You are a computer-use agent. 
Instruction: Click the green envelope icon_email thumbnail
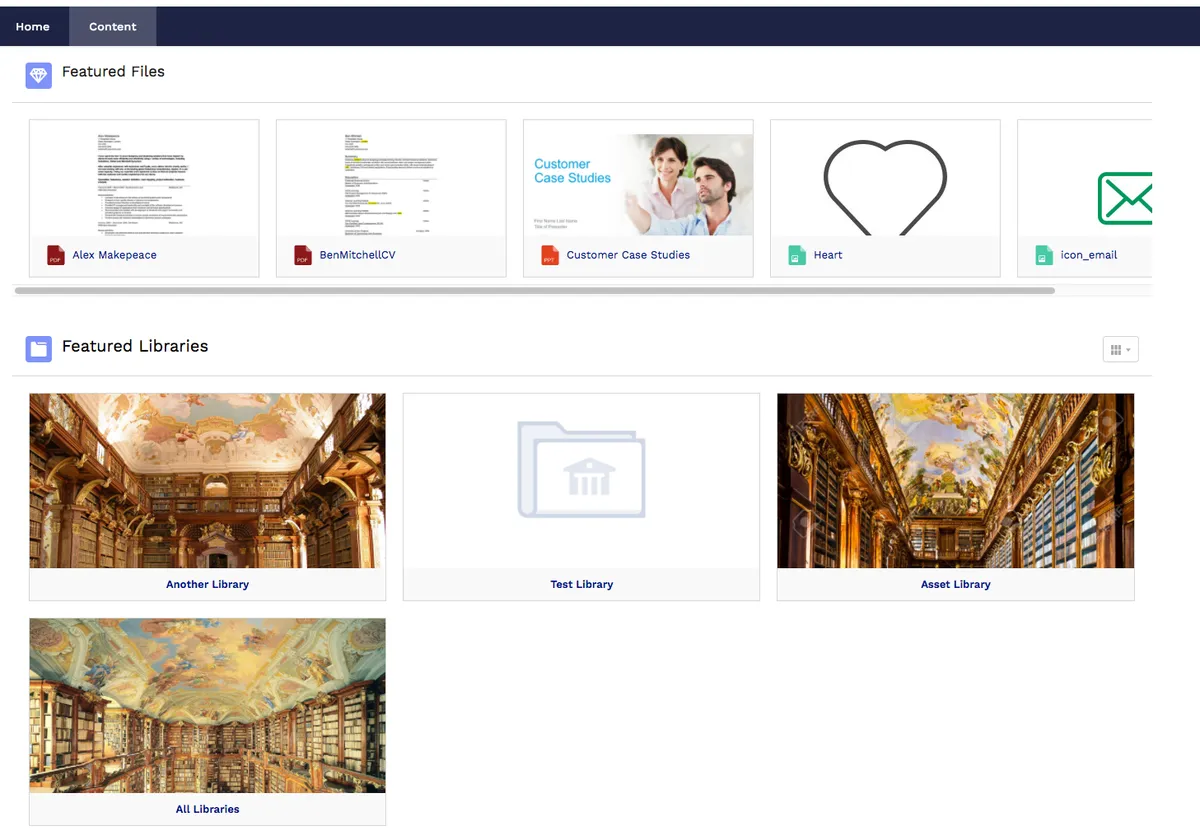[x=1125, y=198]
